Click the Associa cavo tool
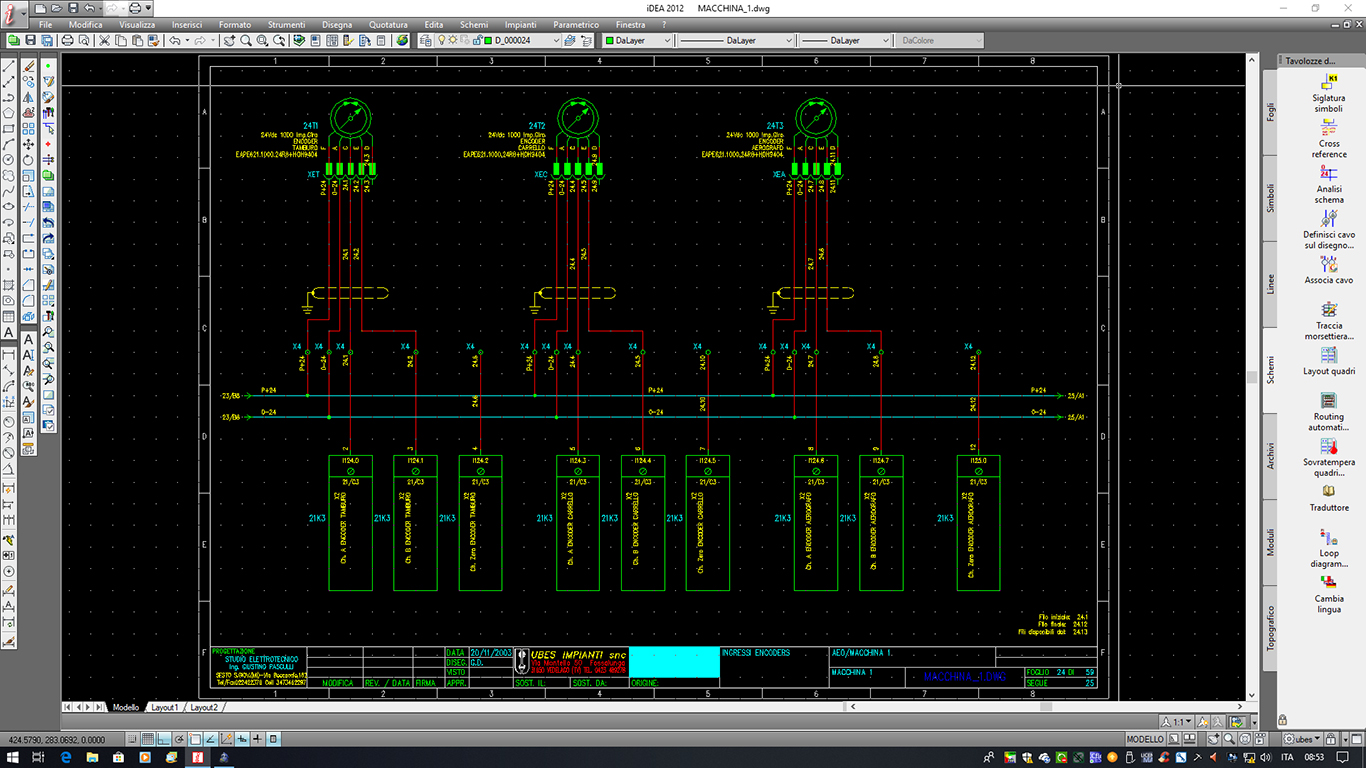This screenshot has height=768, width=1366. (x=1329, y=270)
